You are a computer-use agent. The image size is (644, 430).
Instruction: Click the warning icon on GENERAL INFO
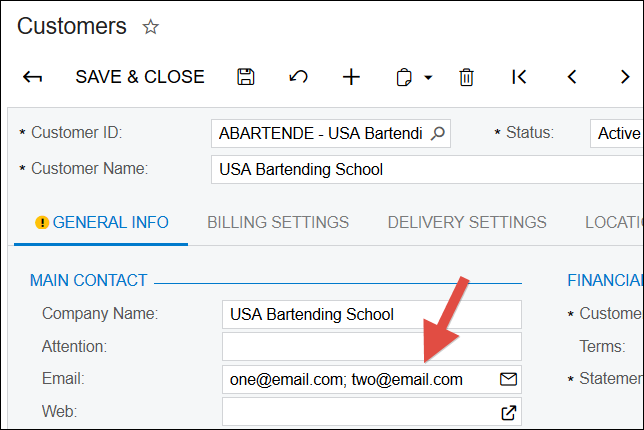point(42,223)
